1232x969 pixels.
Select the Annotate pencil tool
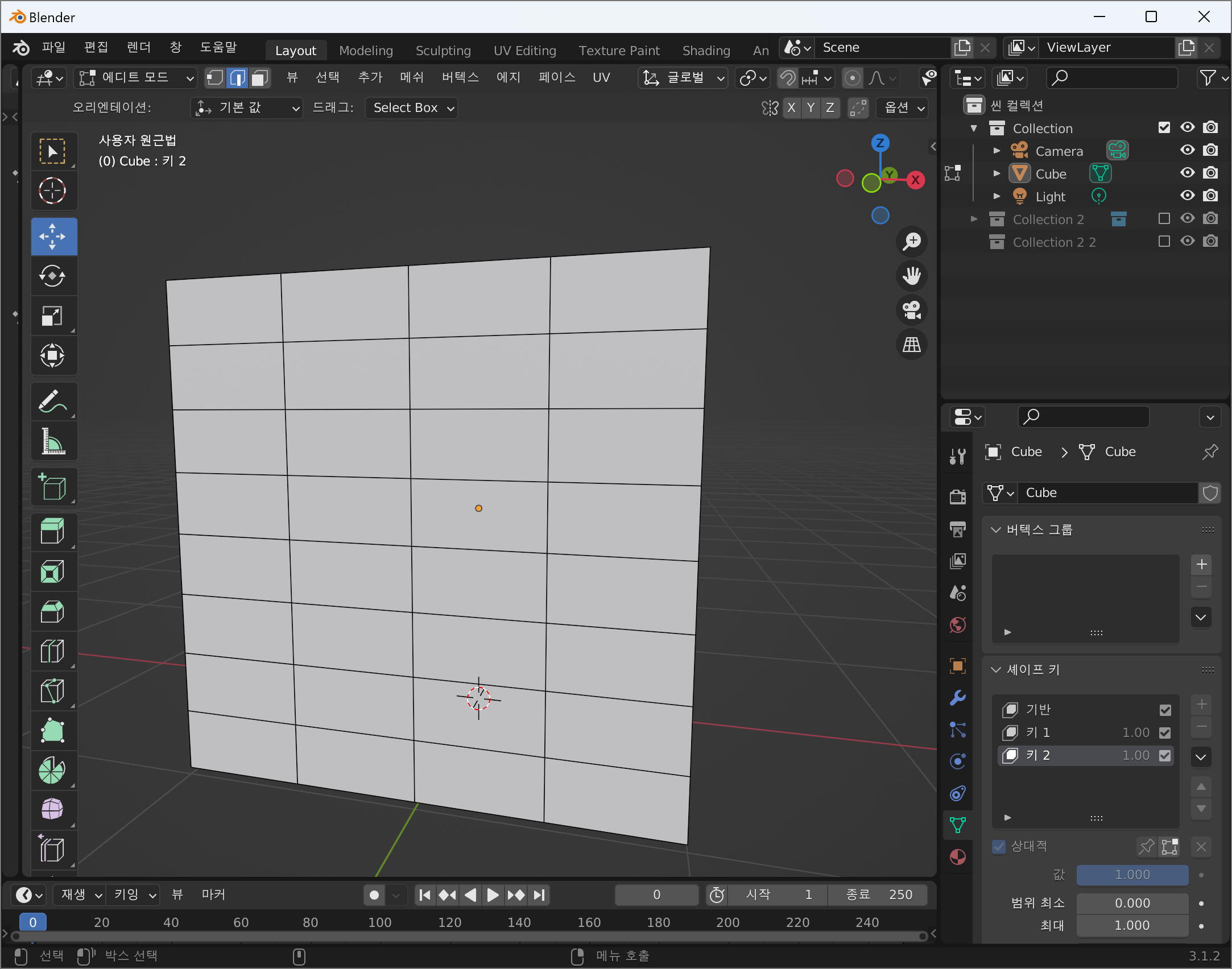(x=53, y=401)
